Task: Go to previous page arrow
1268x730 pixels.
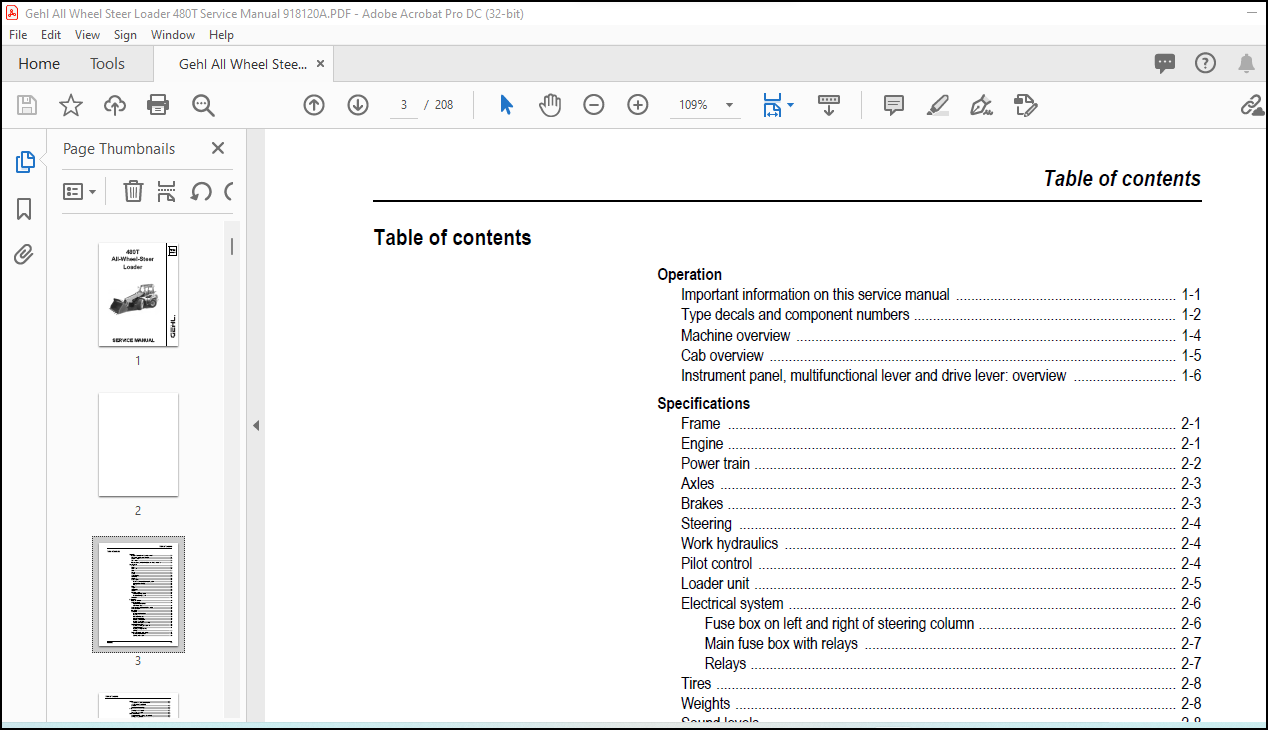Action: (x=314, y=105)
